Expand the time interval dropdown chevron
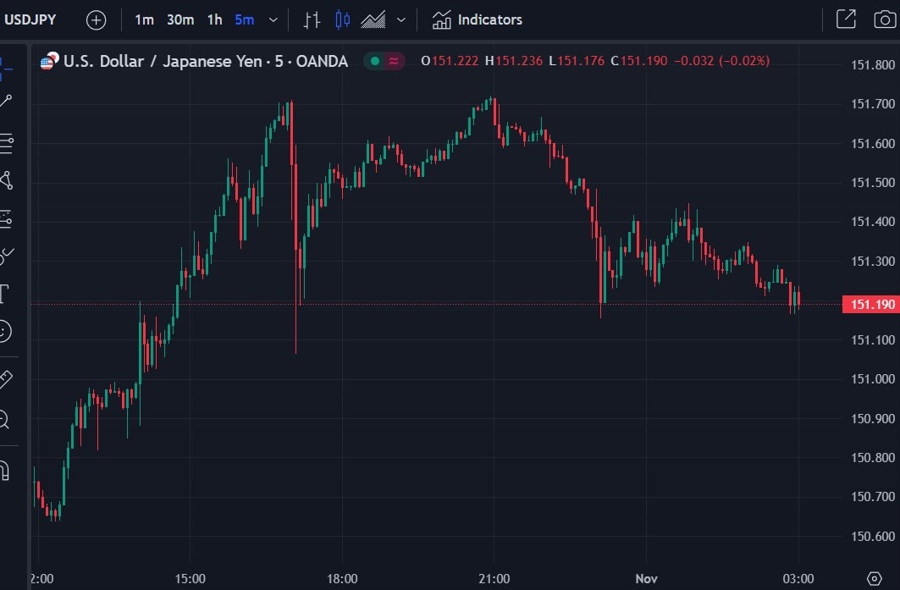Screen dimensions: 900x590 (x=273, y=20)
